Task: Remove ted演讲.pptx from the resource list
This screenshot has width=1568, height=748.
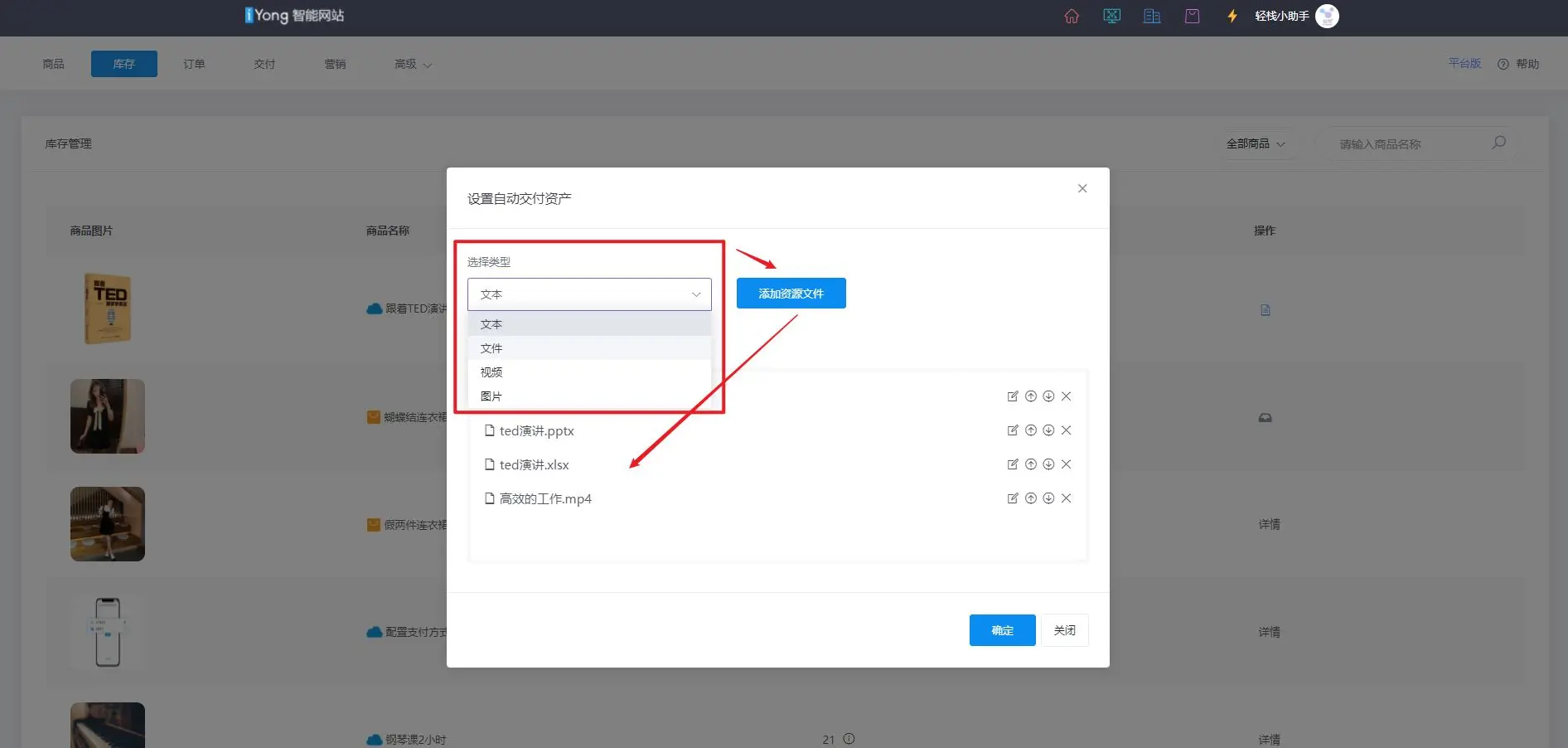Action: click(x=1067, y=430)
